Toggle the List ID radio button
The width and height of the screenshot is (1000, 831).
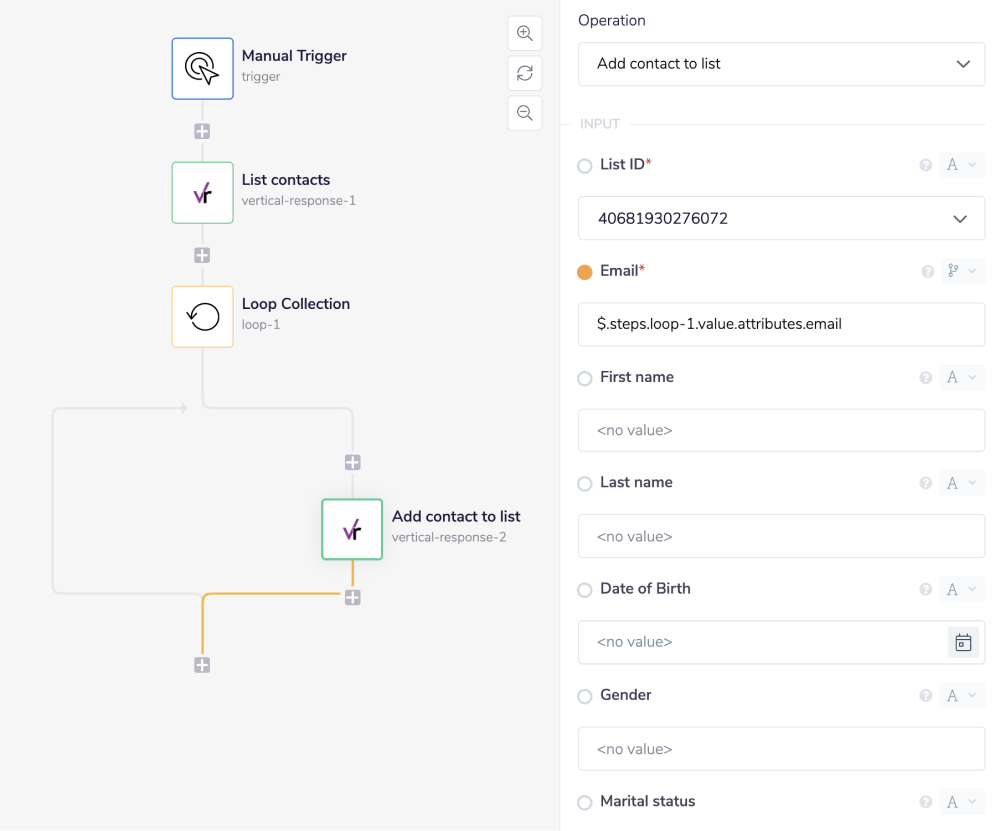pos(585,166)
